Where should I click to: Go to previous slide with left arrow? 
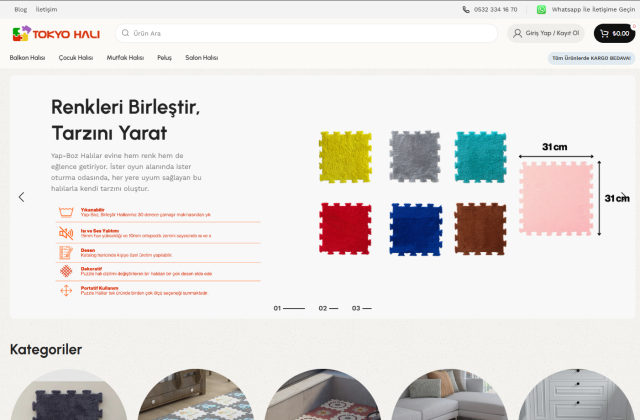[21, 197]
